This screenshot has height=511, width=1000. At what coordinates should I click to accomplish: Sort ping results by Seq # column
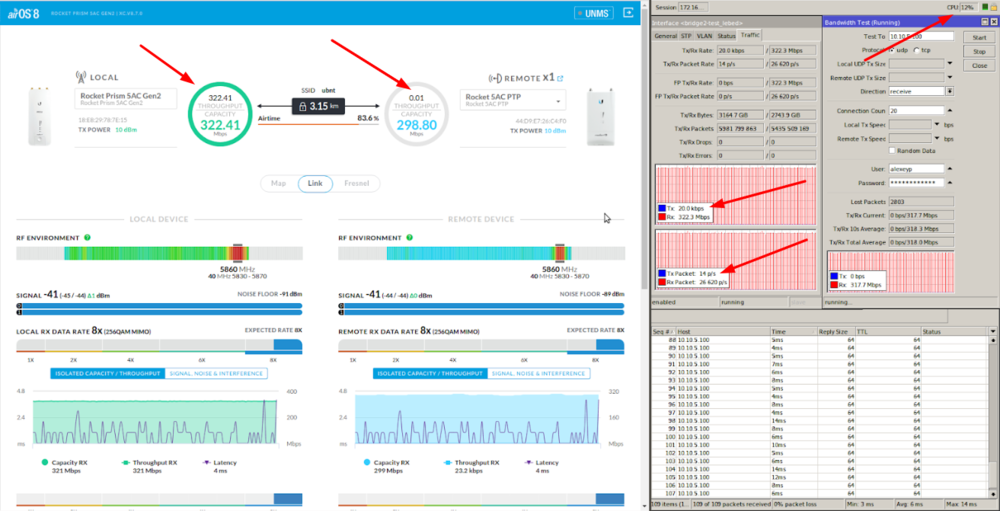[x=663, y=332]
